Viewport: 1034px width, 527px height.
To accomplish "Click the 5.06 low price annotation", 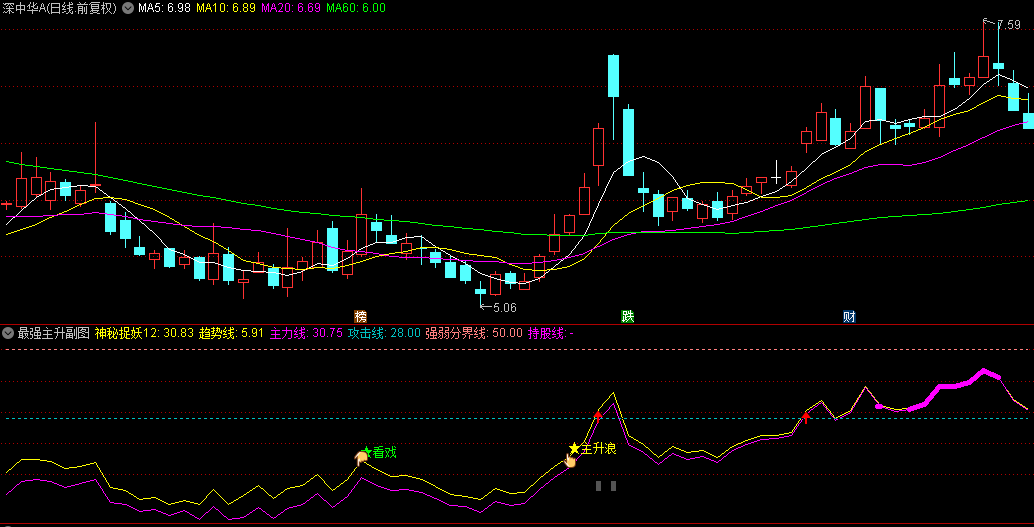I will click(504, 307).
